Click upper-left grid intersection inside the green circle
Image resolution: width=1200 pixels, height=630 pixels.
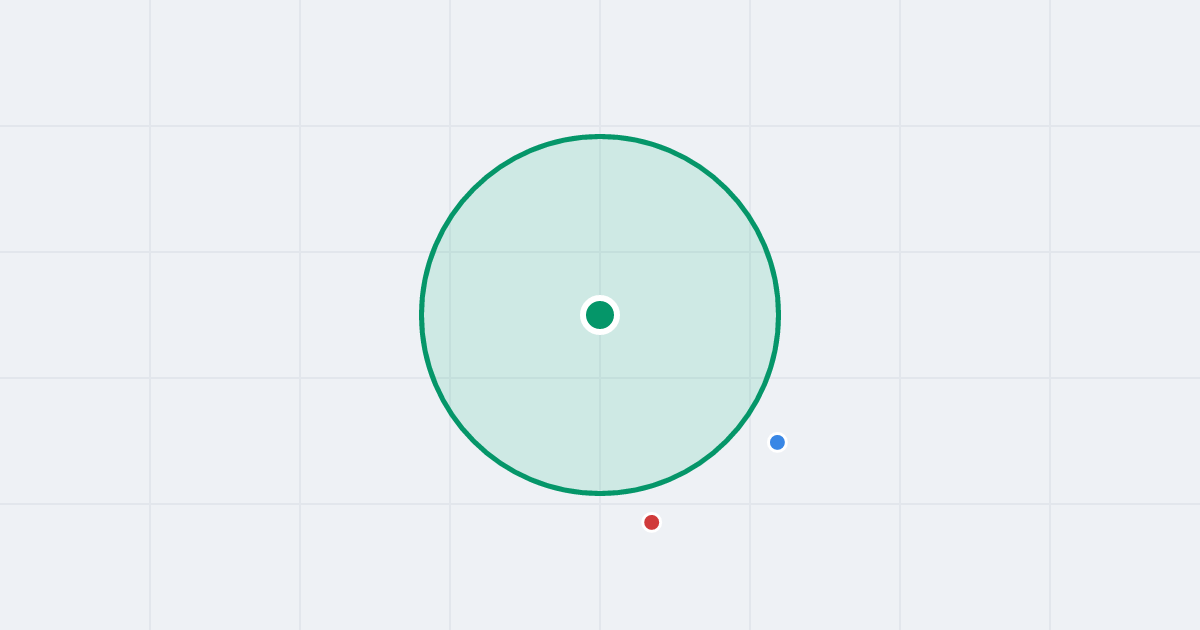pos(450,252)
